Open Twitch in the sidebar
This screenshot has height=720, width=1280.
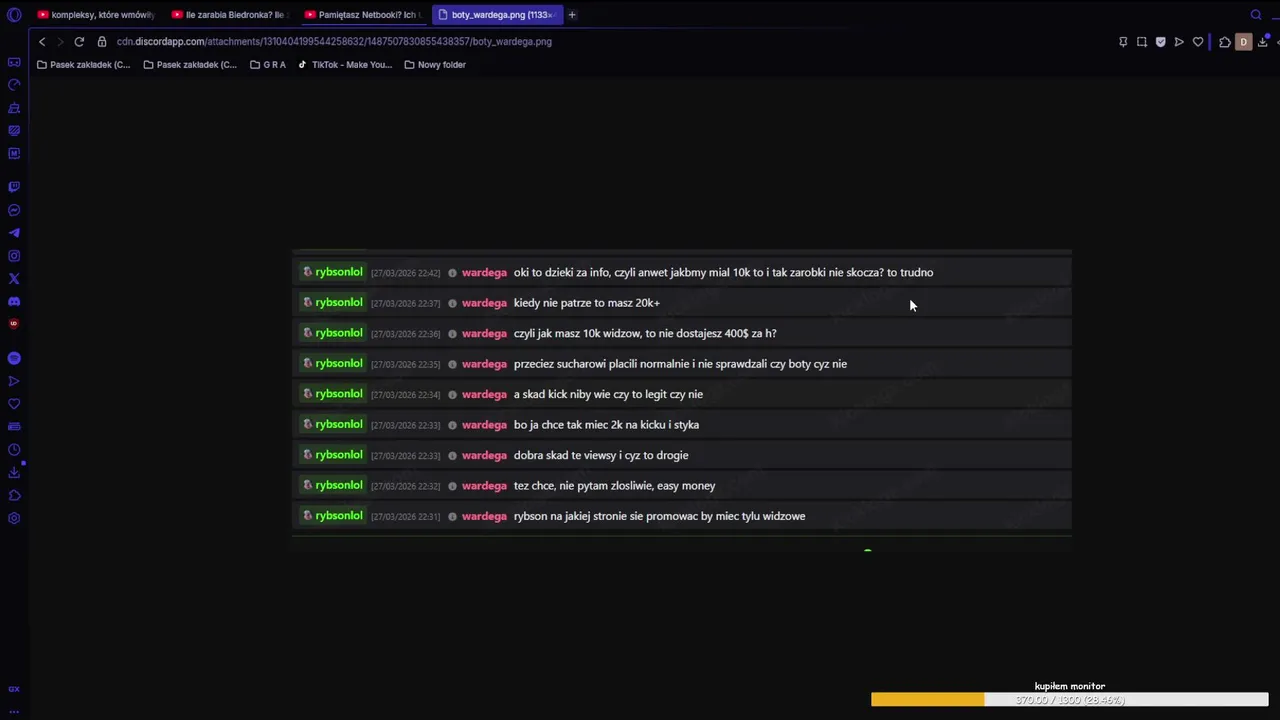click(14, 187)
